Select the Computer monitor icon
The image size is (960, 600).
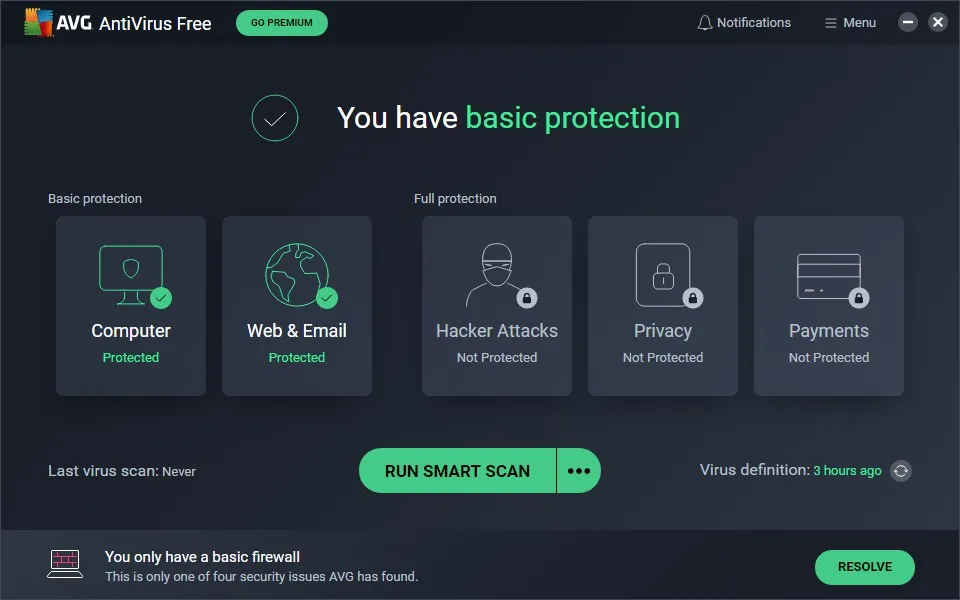131,270
